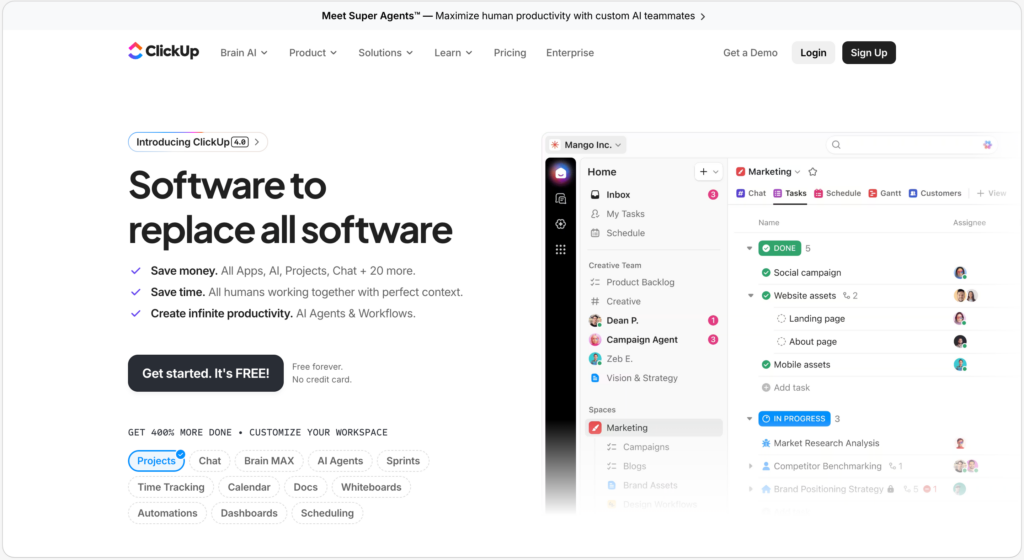Viewport: 1024px width, 560px height.
Task: Open the Mango Inc. workspace switcher
Action: click(x=586, y=145)
